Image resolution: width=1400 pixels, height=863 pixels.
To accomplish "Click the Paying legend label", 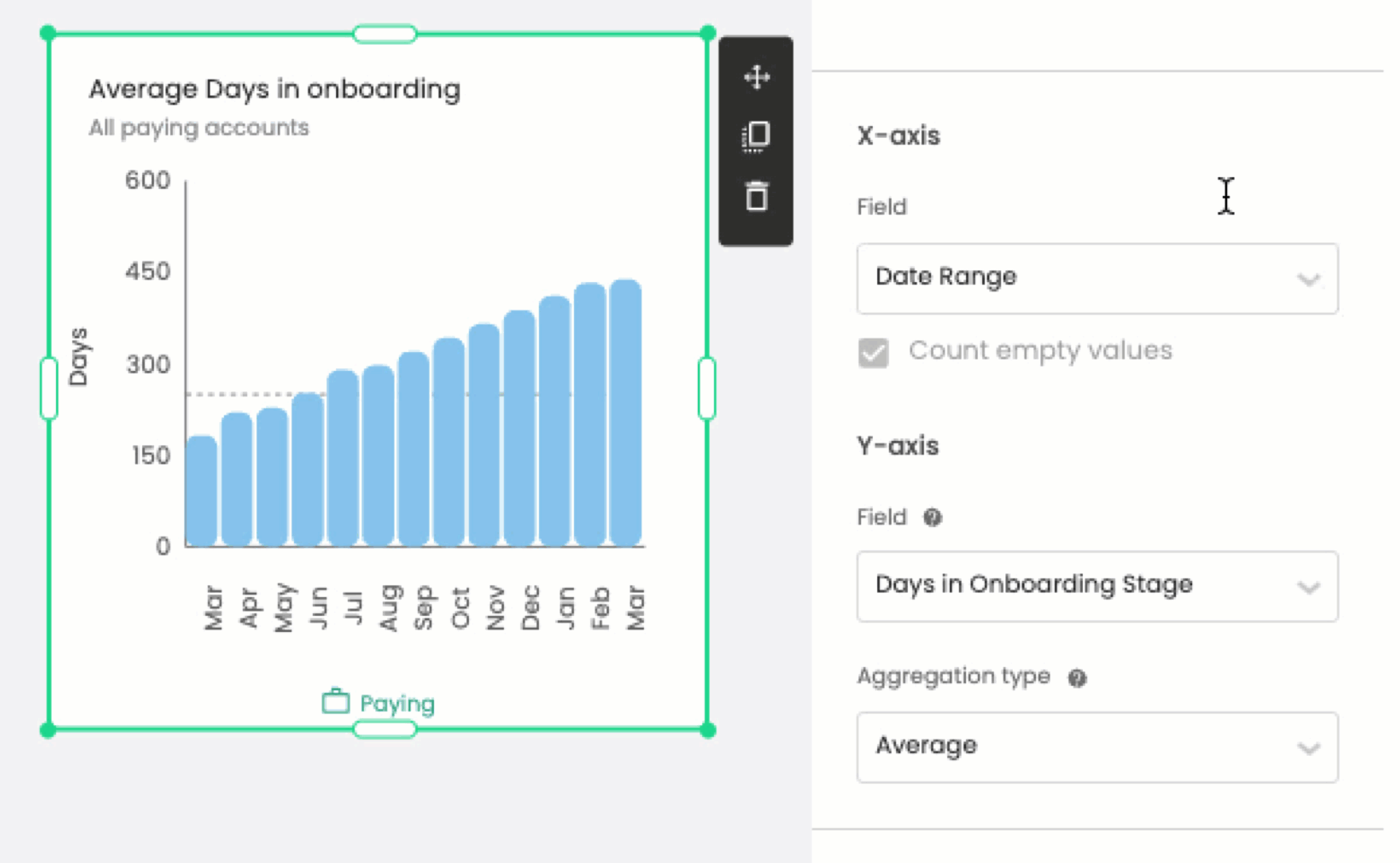I will tap(397, 704).
